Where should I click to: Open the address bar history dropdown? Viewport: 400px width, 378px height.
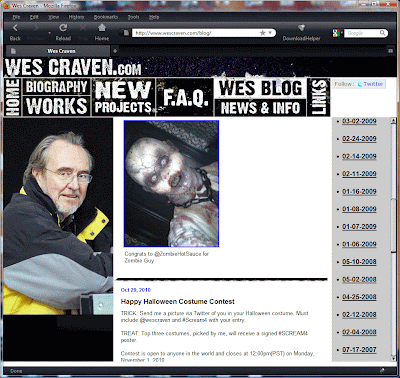(x=270, y=33)
